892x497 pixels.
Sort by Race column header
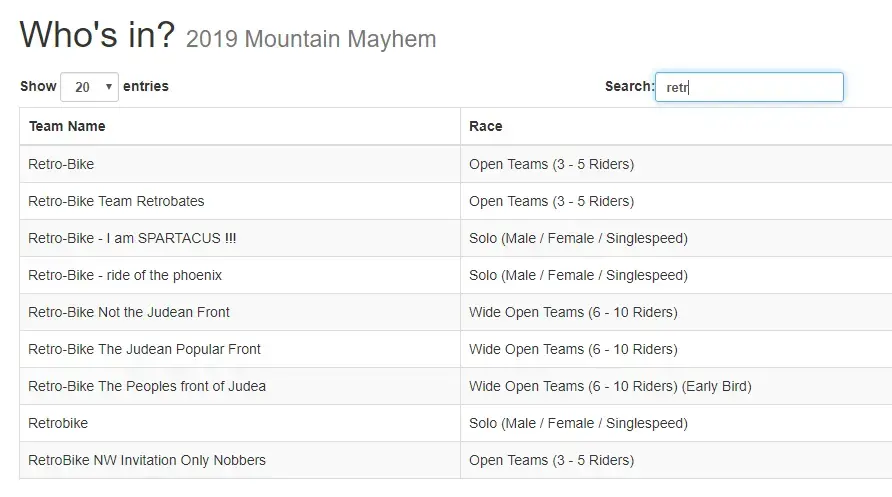[x=485, y=126]
